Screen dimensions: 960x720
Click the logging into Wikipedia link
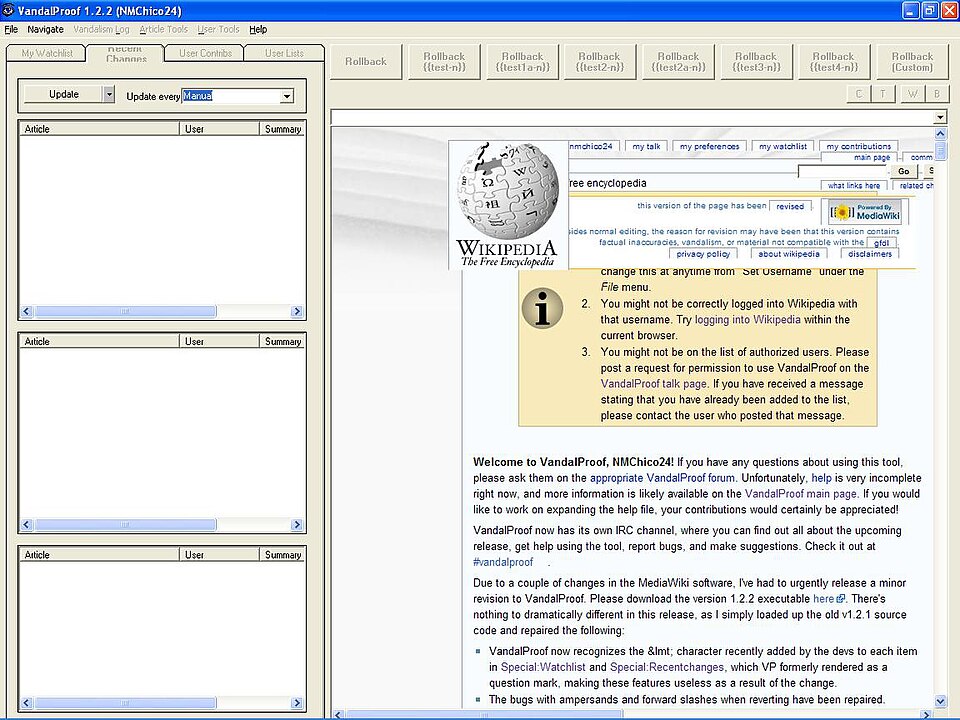[x=747, y=320]
